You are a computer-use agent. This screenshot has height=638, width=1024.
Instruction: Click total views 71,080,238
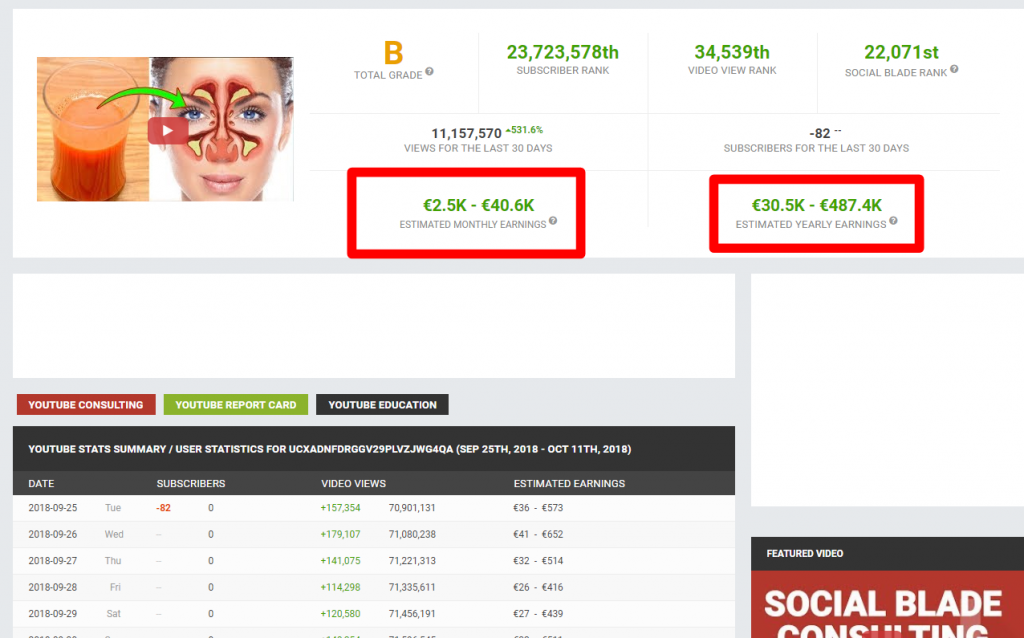[412, 534]
